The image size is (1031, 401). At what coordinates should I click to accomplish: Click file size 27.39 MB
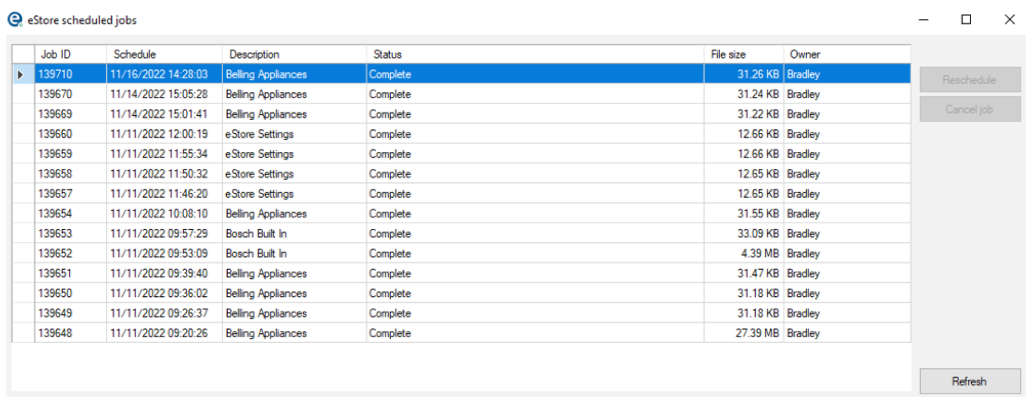point(744,333)
